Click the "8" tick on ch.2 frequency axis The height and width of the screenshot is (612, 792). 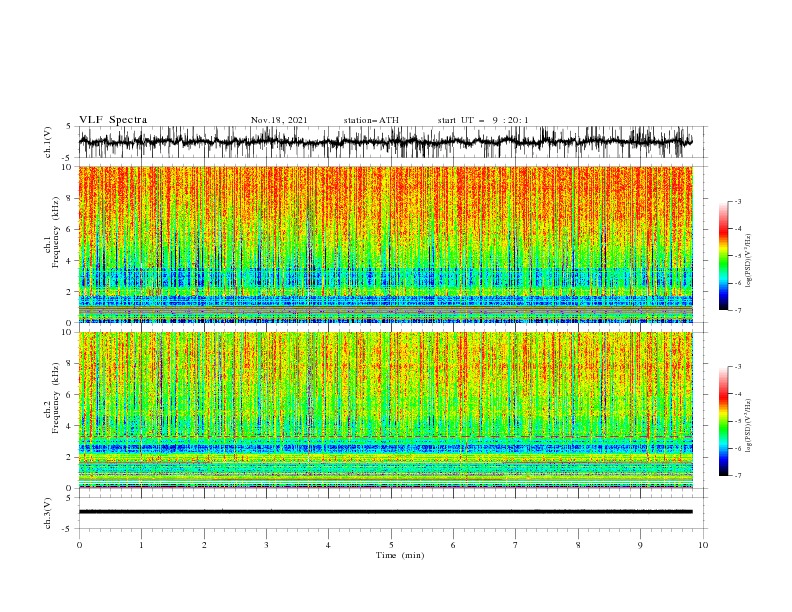click(x=71, y=364)
